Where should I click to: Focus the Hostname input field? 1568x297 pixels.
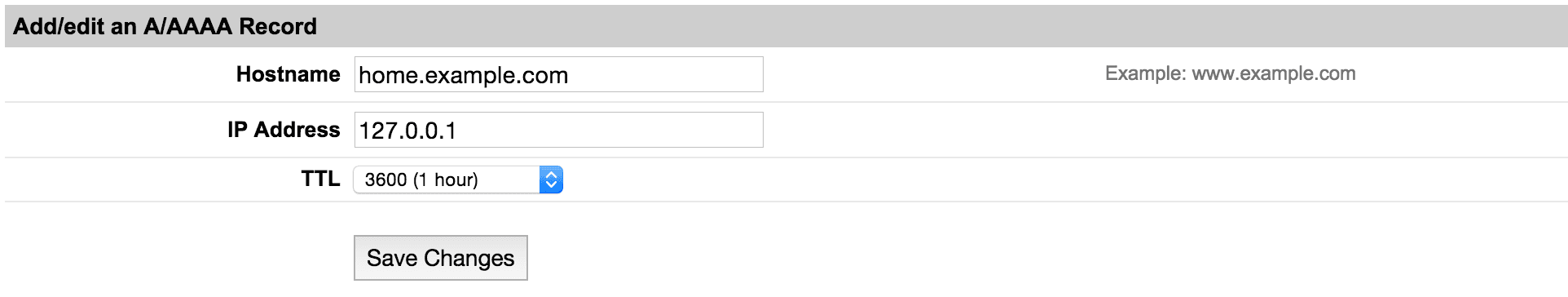[559, 74]
